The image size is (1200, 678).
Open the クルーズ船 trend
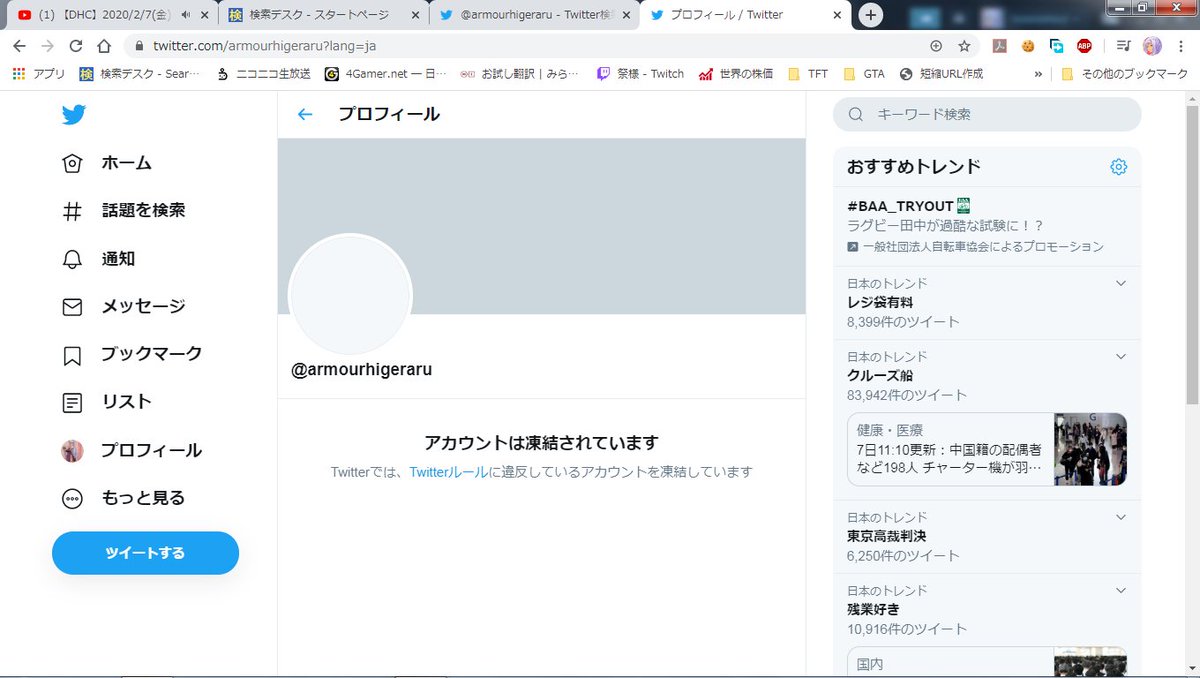tap(987, 375)
